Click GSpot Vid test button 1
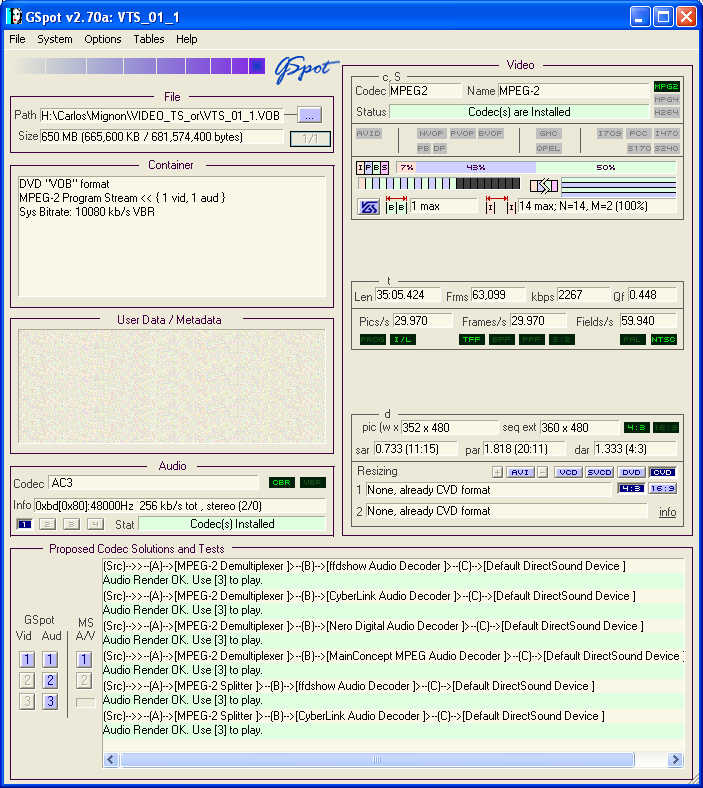Screen dimensions: 703x788 tap(27, 659)
